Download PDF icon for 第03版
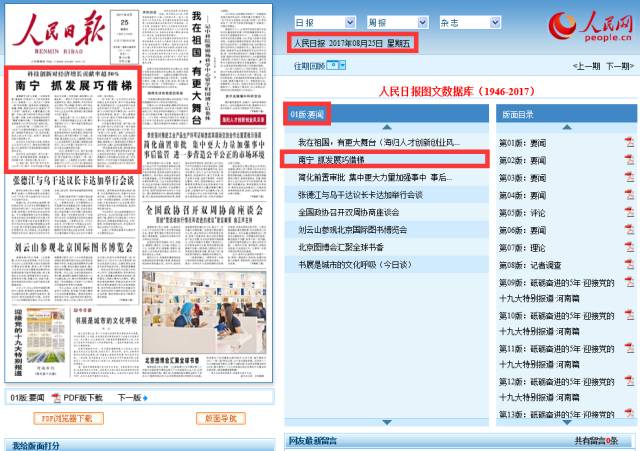 [629, 177]
